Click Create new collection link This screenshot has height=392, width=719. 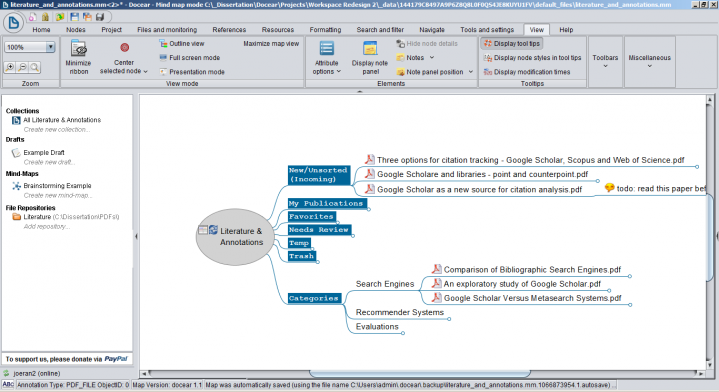pos(56,130)
